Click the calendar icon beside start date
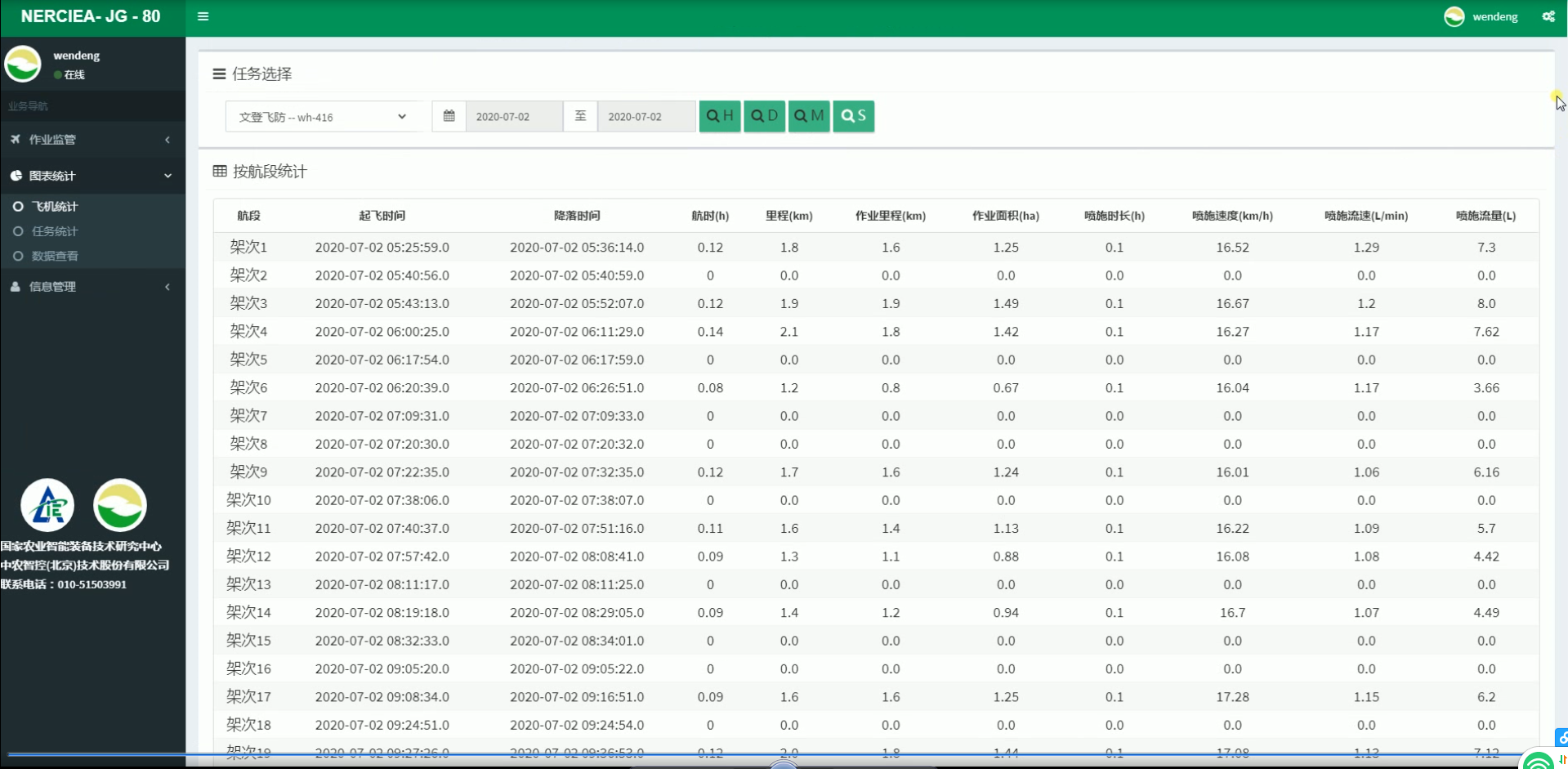 point(449,116)
